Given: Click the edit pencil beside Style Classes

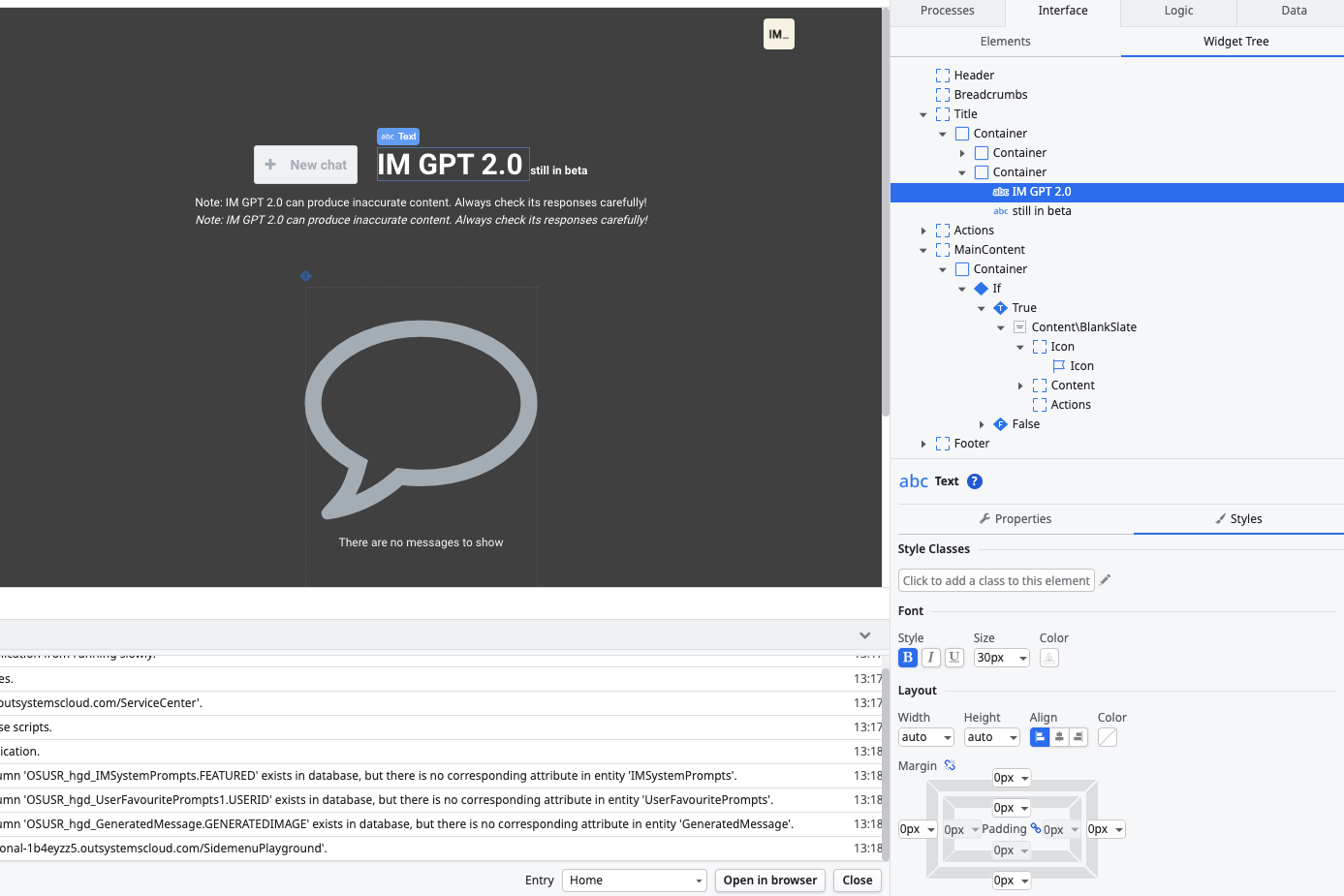Looking at the screenshot, I should [1106, 580].
